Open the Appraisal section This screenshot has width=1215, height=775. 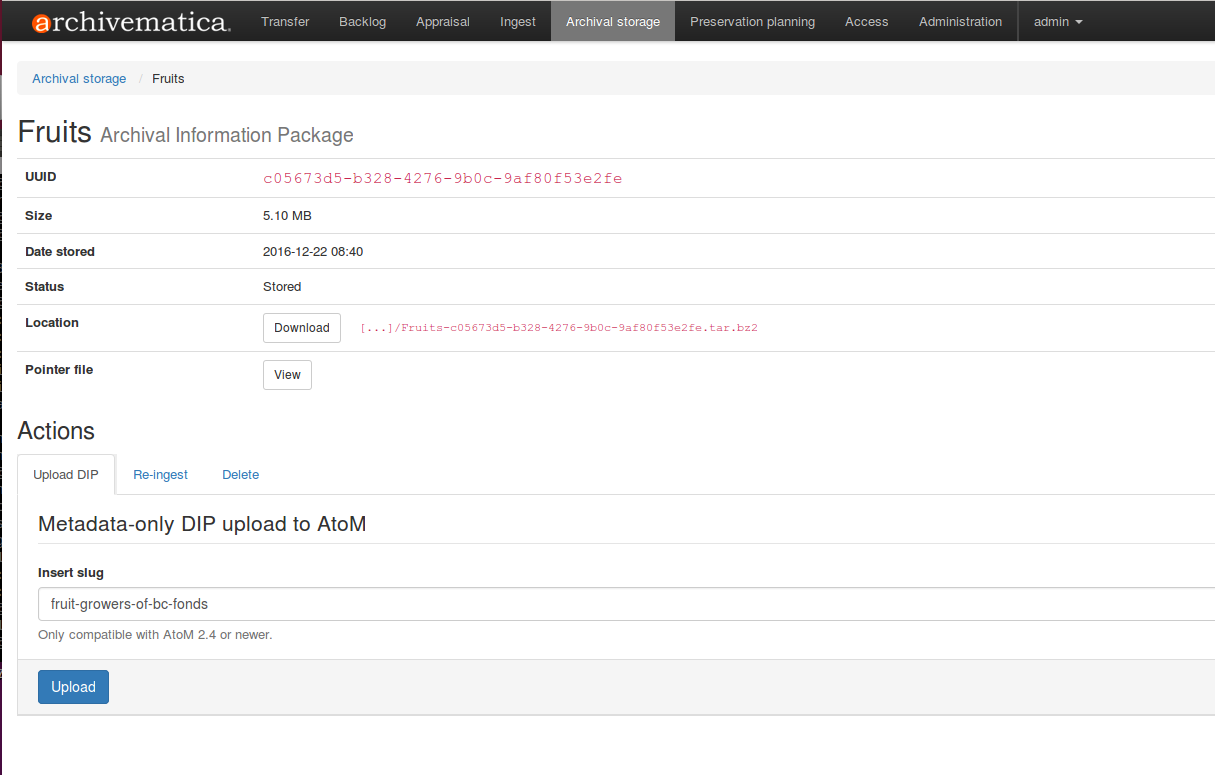(x=442, y=22)
